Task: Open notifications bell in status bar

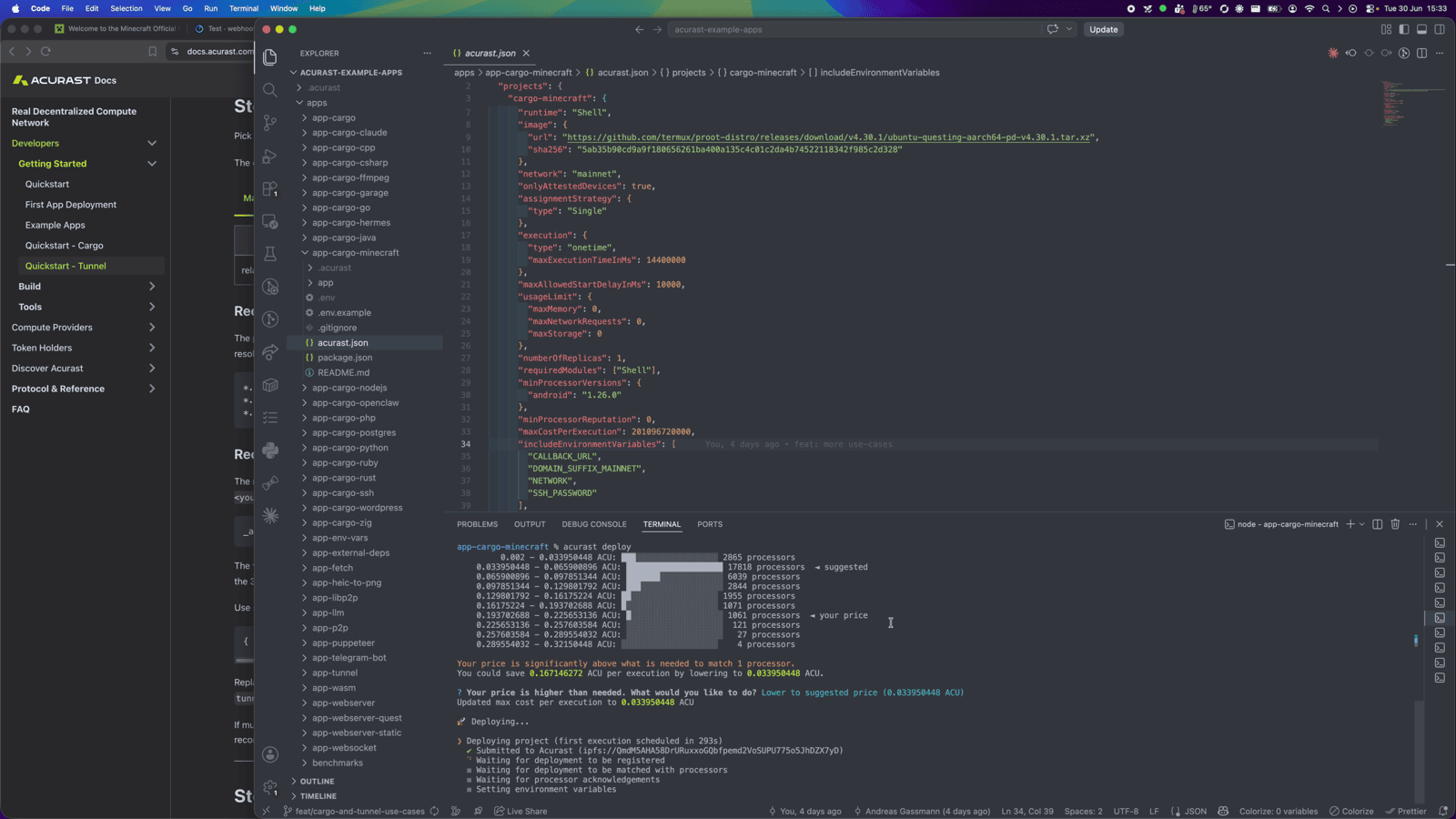Action: pos(1443,811)
